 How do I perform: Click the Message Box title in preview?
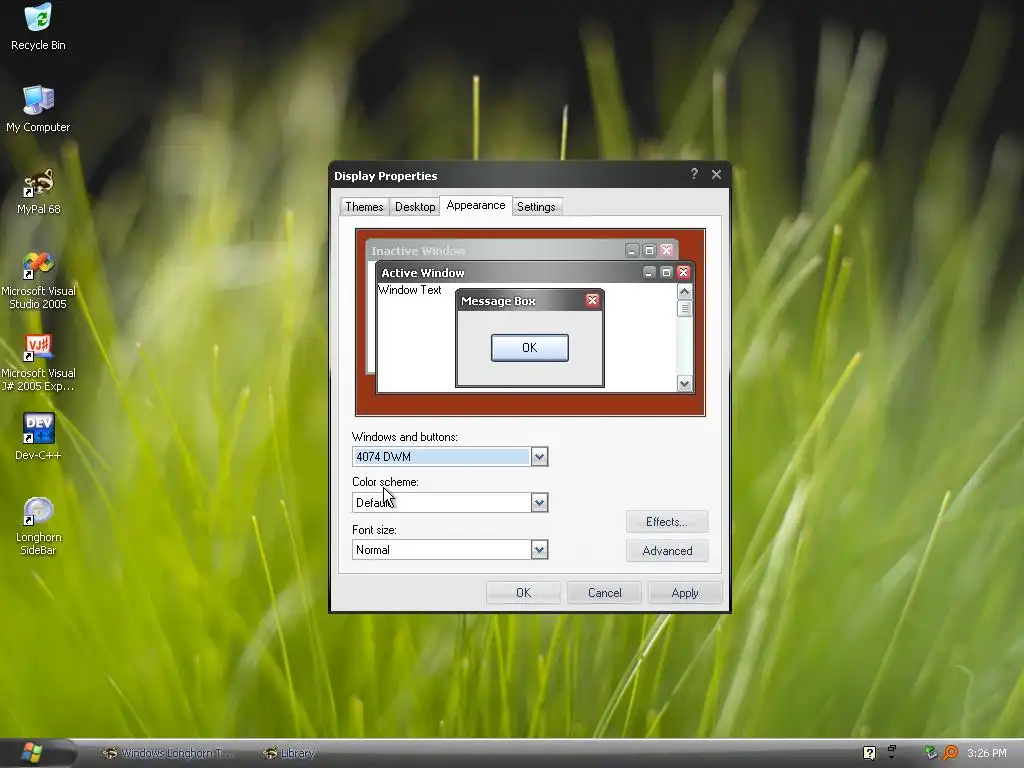pyautogui.click(x=498, y=301)
